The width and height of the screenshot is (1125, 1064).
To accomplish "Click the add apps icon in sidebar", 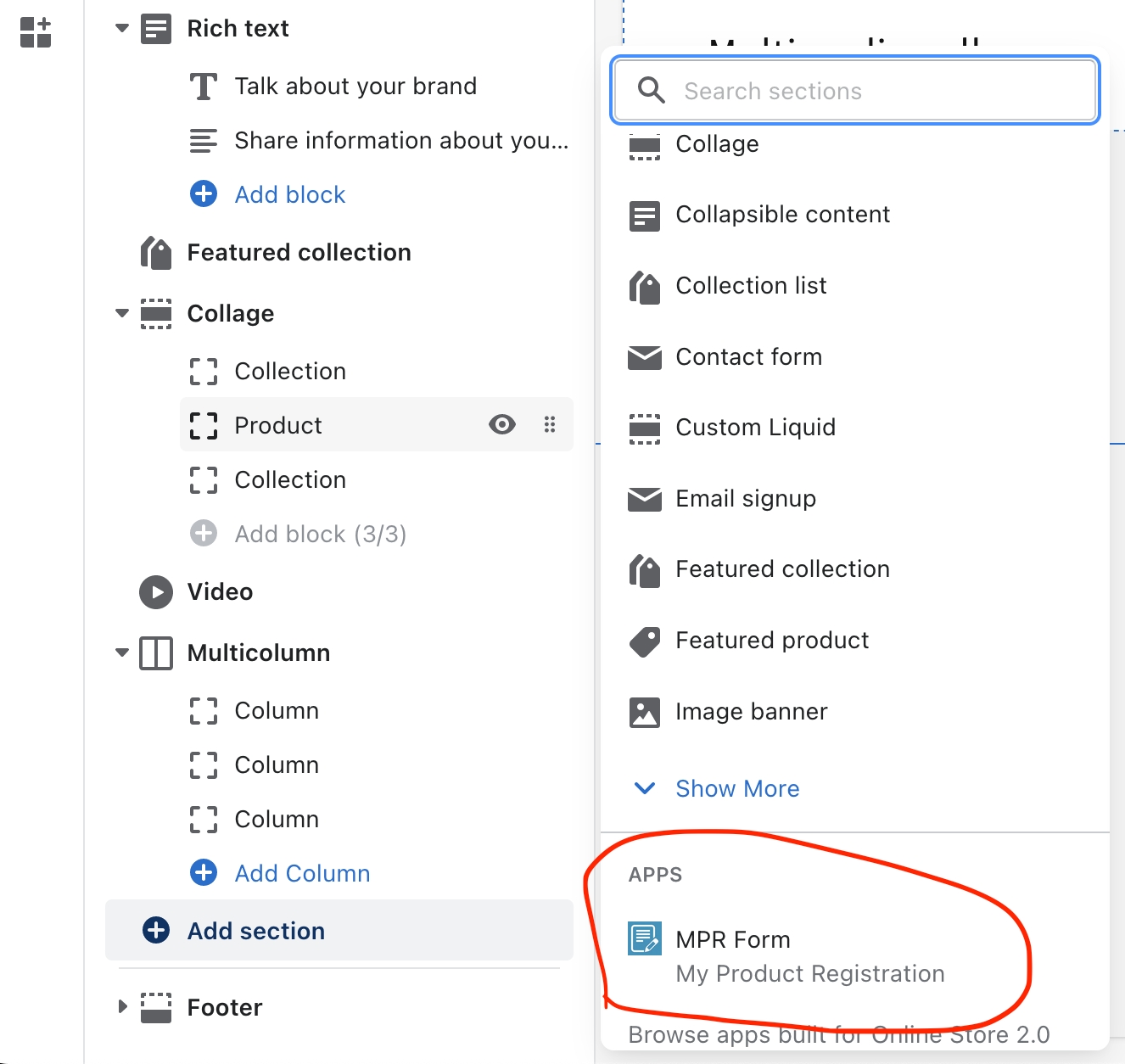I will (36, 32).
